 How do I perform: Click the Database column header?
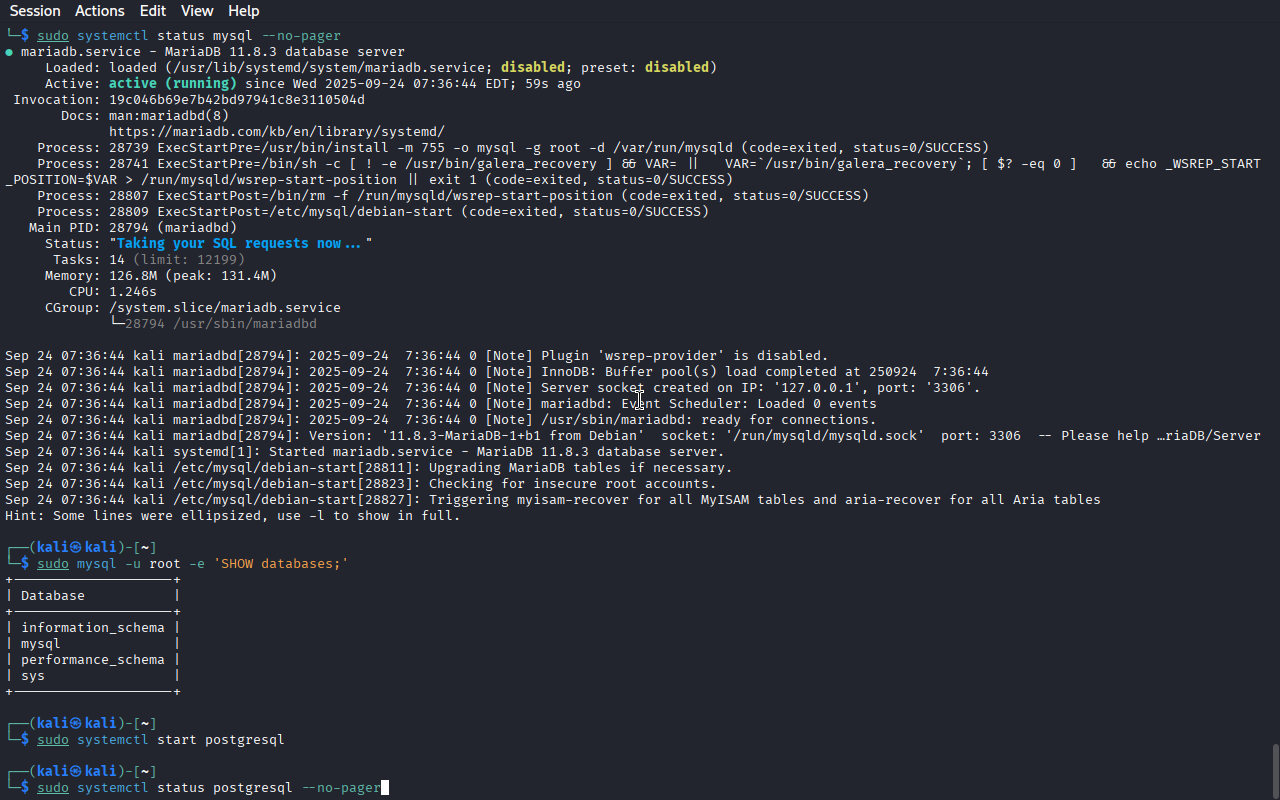pos(53,596)
